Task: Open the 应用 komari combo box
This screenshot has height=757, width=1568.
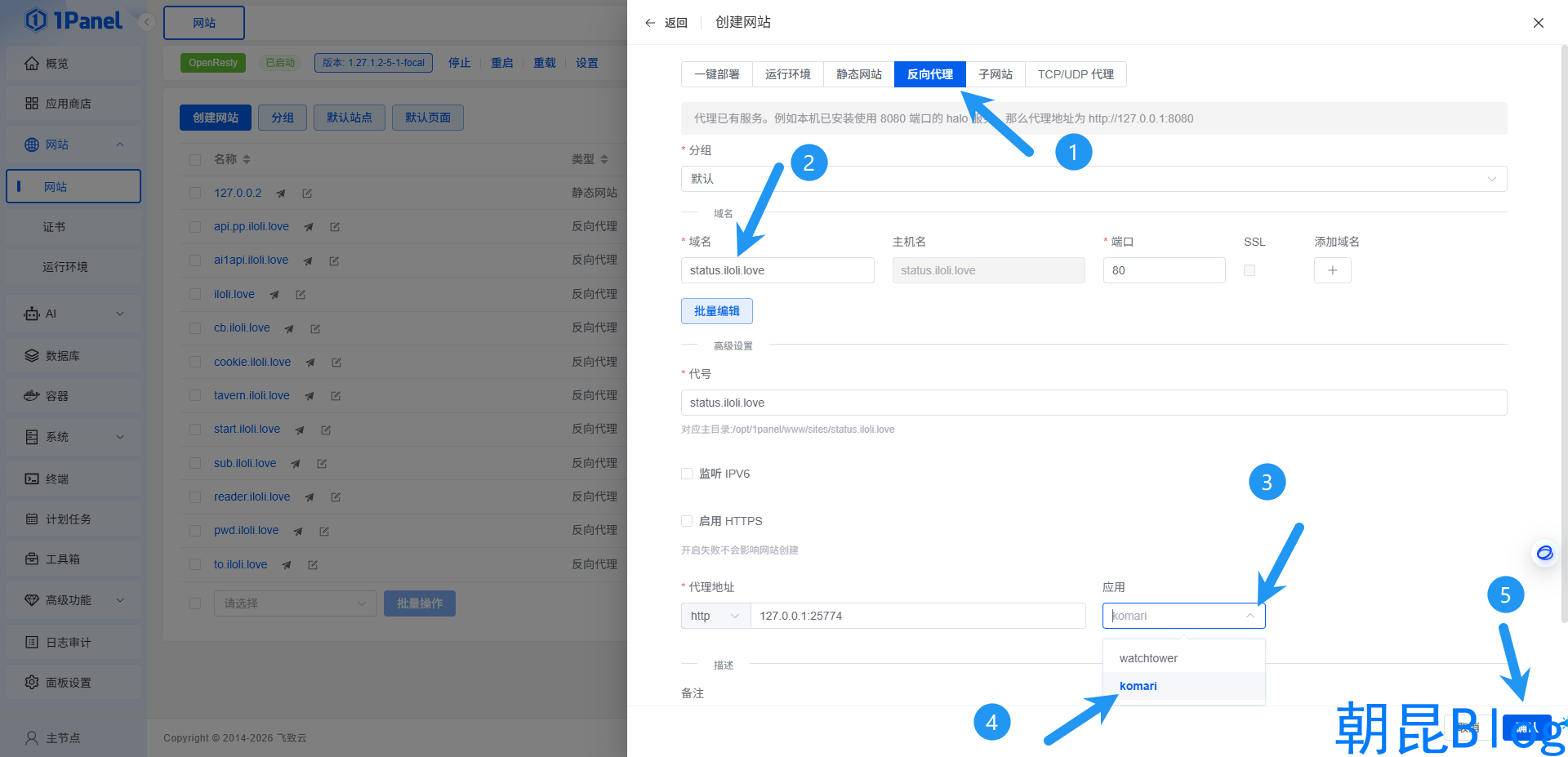Action: [1183, 616]
